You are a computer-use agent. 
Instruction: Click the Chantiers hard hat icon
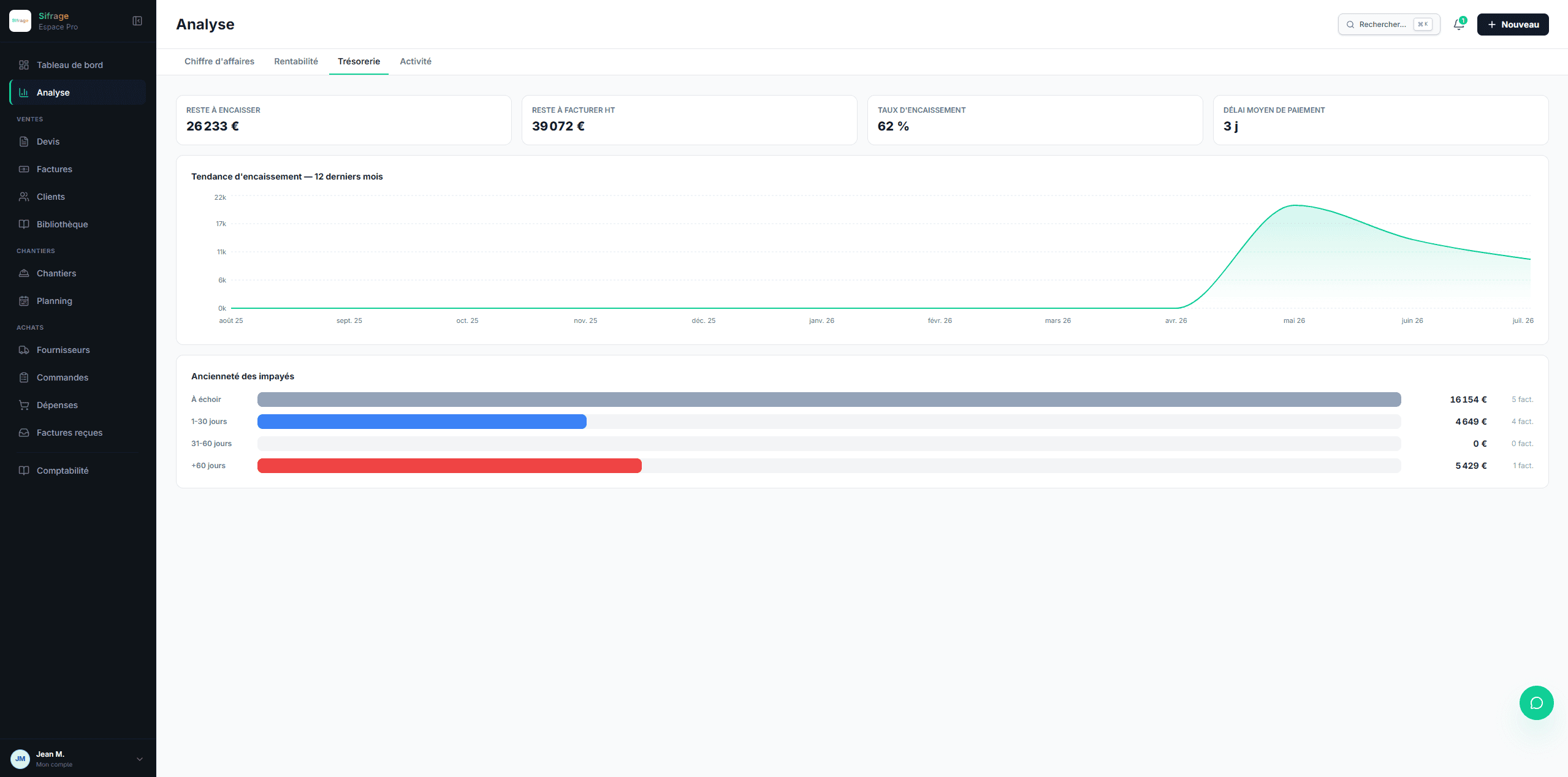click(24, 273)
